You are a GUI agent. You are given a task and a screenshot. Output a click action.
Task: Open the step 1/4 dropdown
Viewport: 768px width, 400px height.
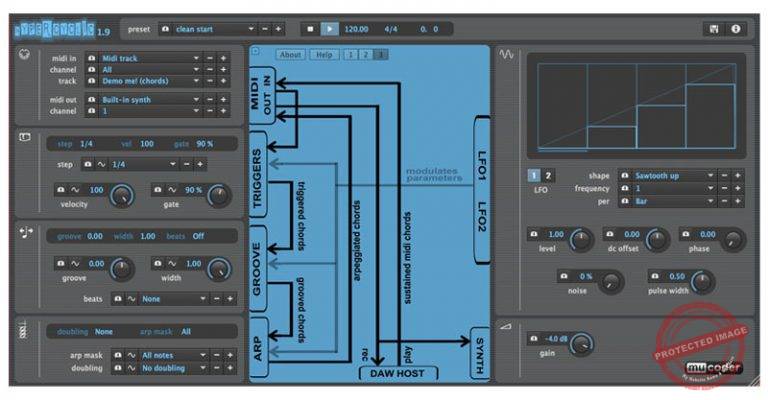click(x=143, y=165)
